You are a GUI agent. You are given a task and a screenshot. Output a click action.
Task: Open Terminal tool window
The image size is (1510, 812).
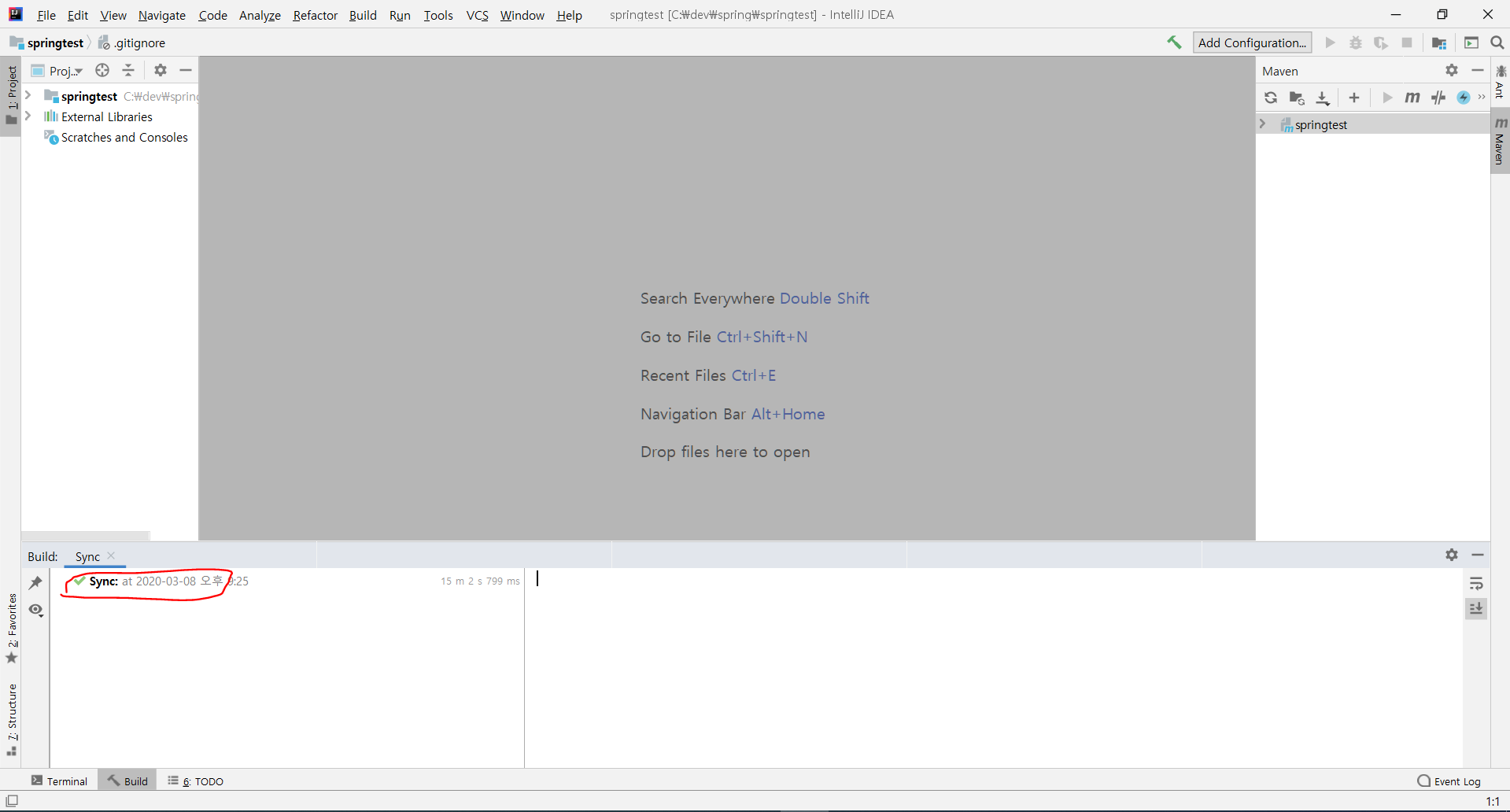[59, 781]
